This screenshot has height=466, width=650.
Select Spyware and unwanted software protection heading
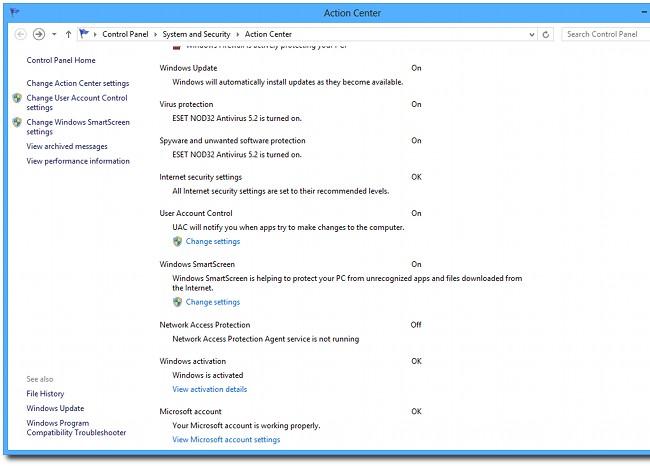click(x=232, y=141)
